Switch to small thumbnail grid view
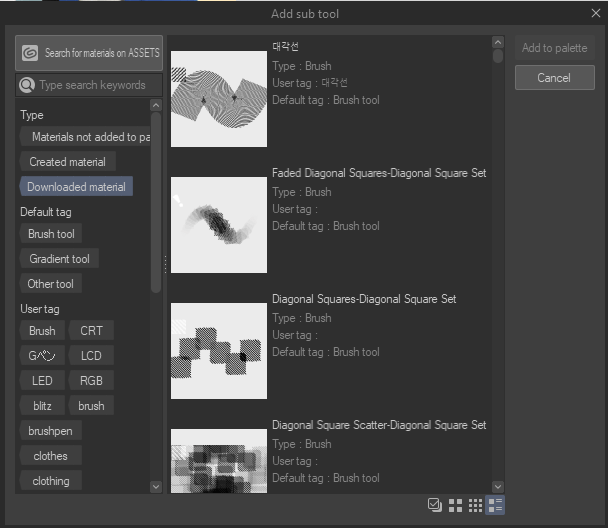Viewport: 608px width, 528px height. click(475, 505)
